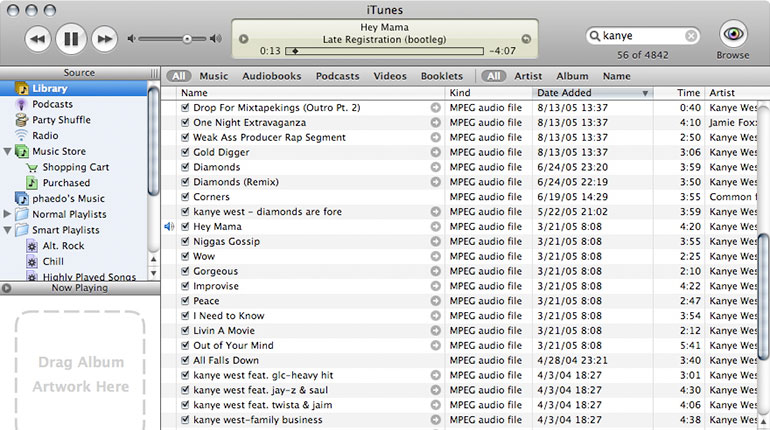Search by song Name only
The height and width of the screenshot is (430, 770).
616,76
